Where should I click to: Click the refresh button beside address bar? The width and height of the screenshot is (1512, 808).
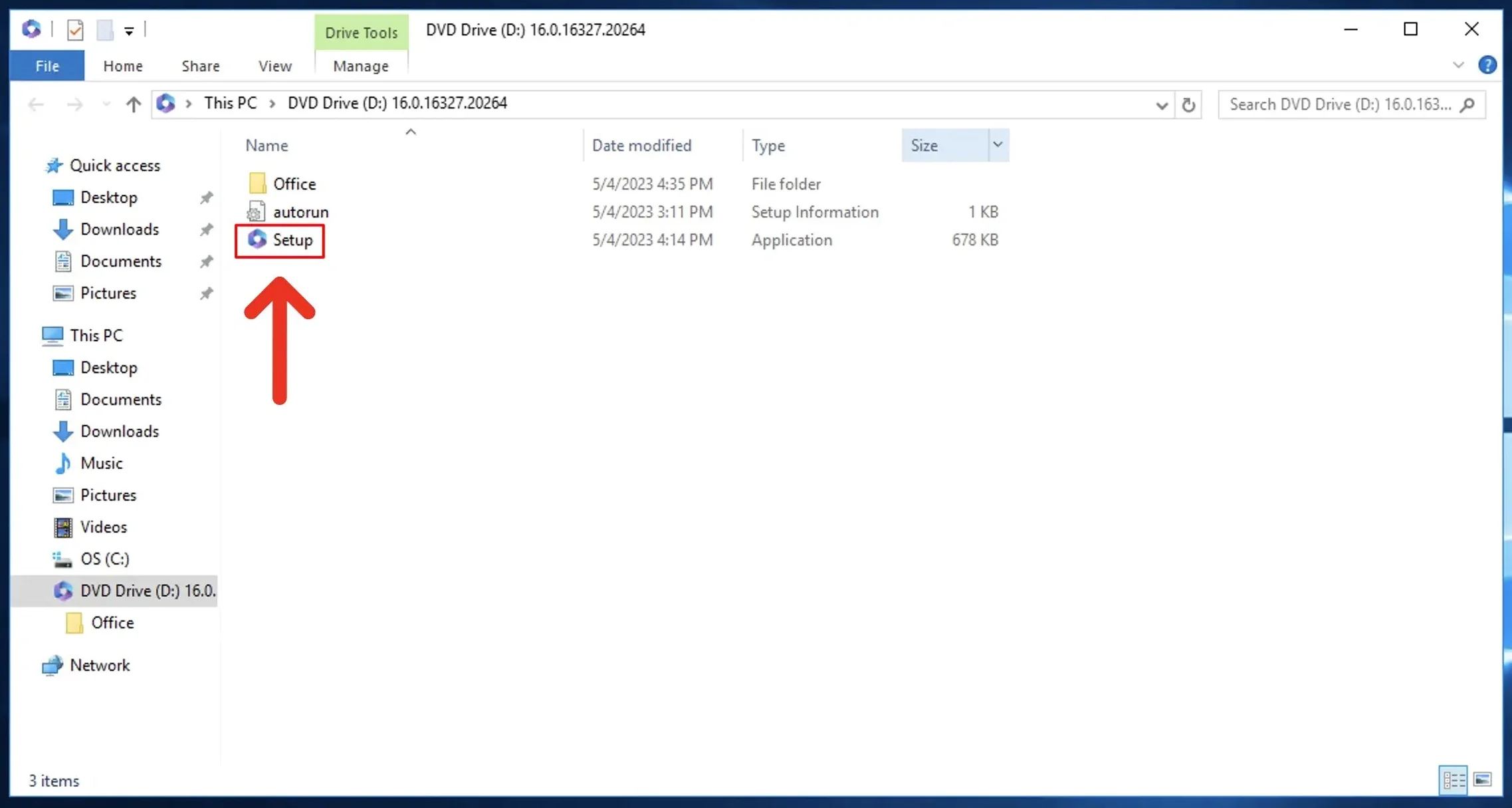pos(1188,104)
